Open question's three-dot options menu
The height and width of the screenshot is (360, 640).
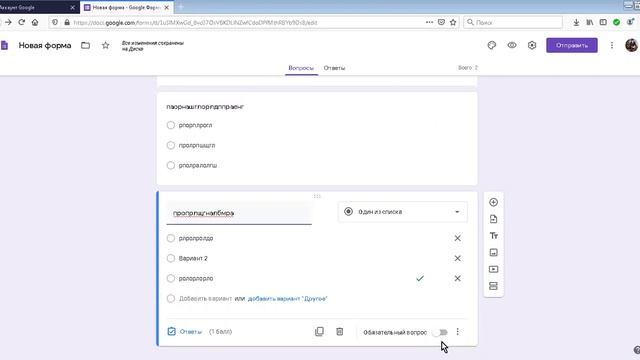458,332
